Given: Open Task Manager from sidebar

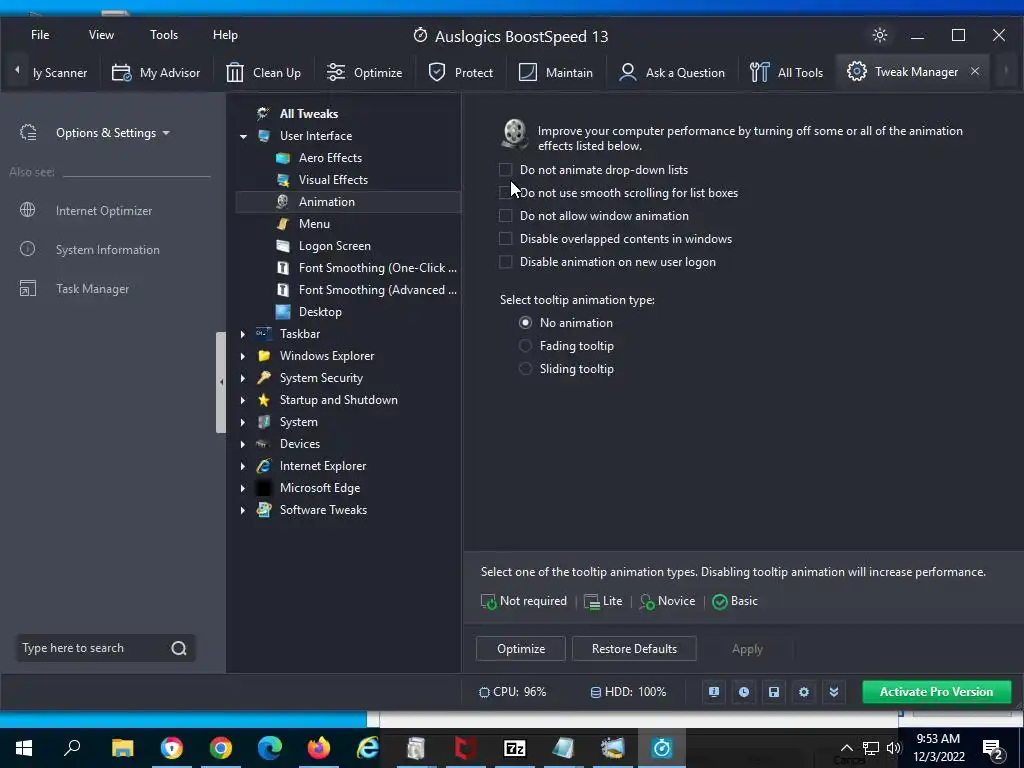Looking at the screenshot, I should pos(92,289).
